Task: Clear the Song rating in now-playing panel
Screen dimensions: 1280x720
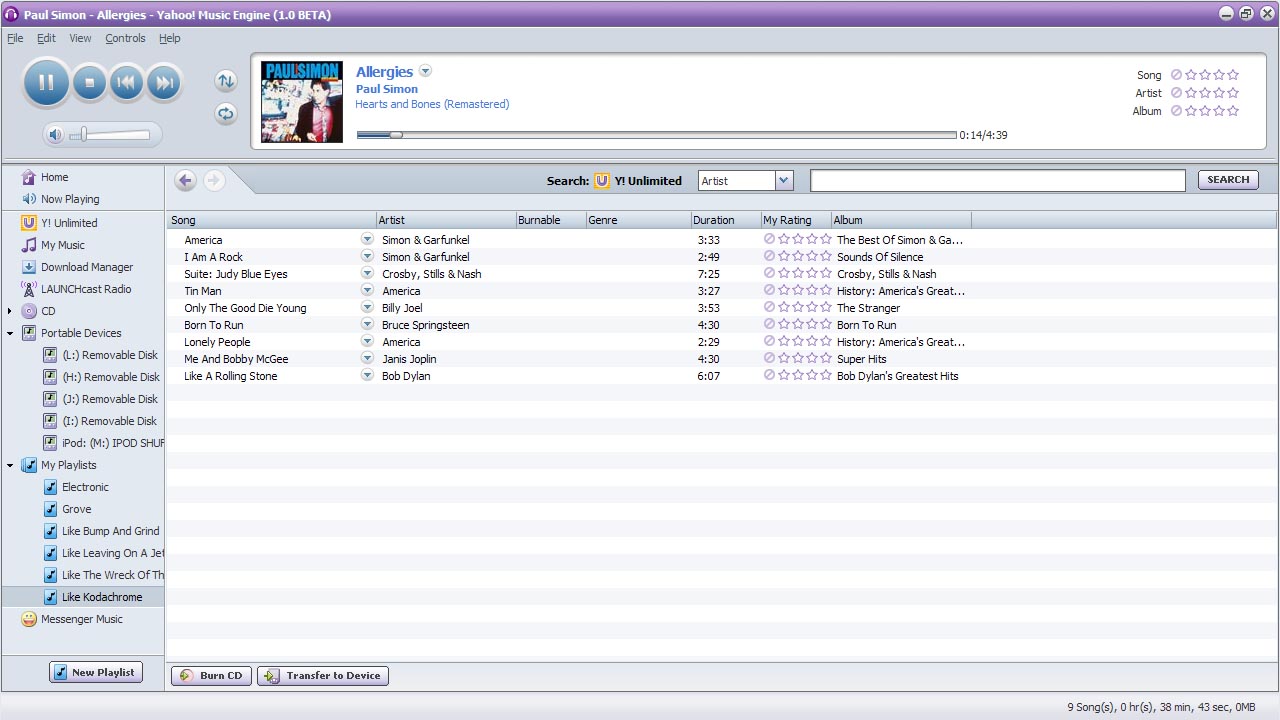Action: [1176, 75]
